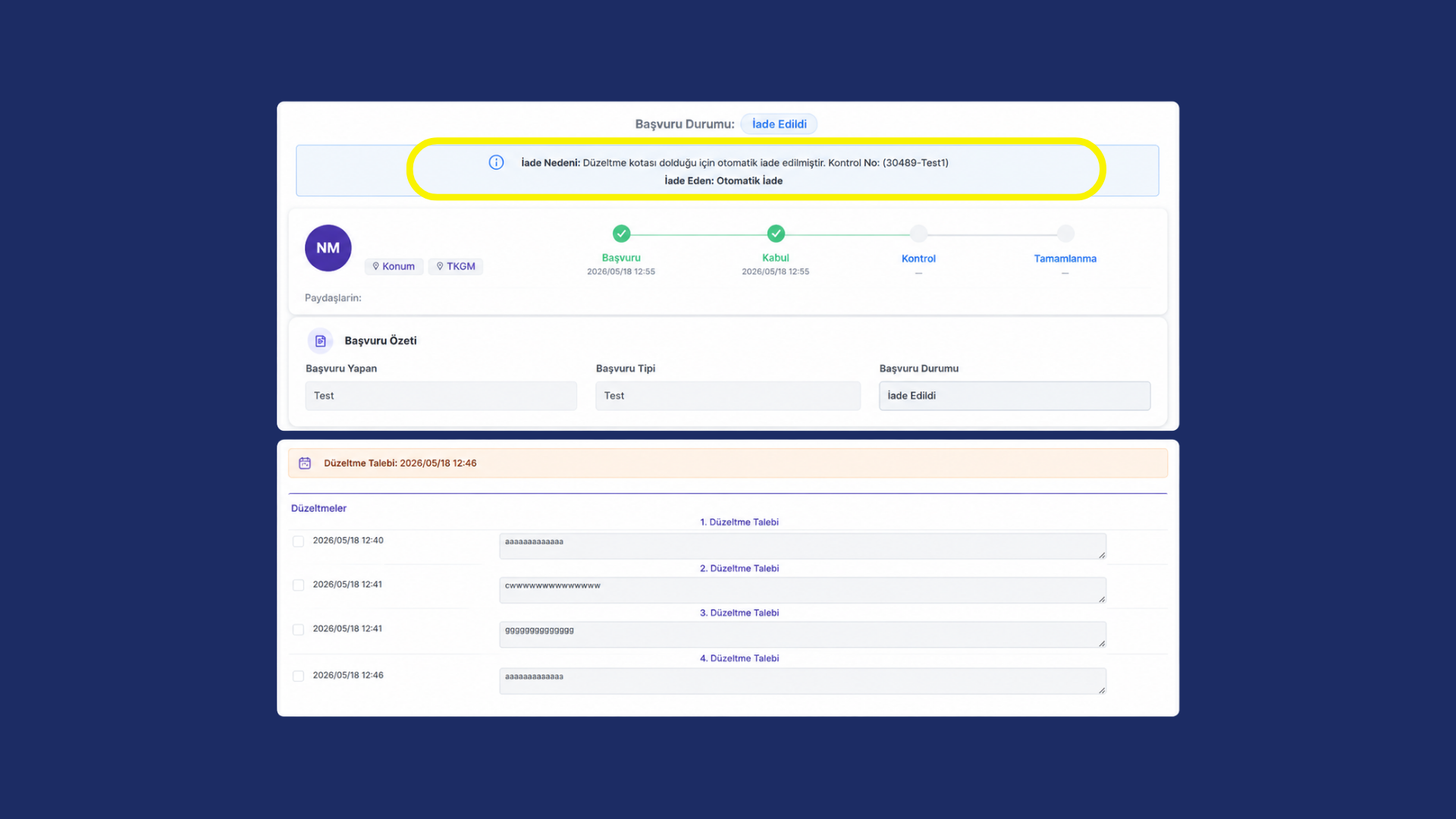Click the 2026/05/18 12:40 timestamp
Screen dimensions: 1456x819
(348, 541)
